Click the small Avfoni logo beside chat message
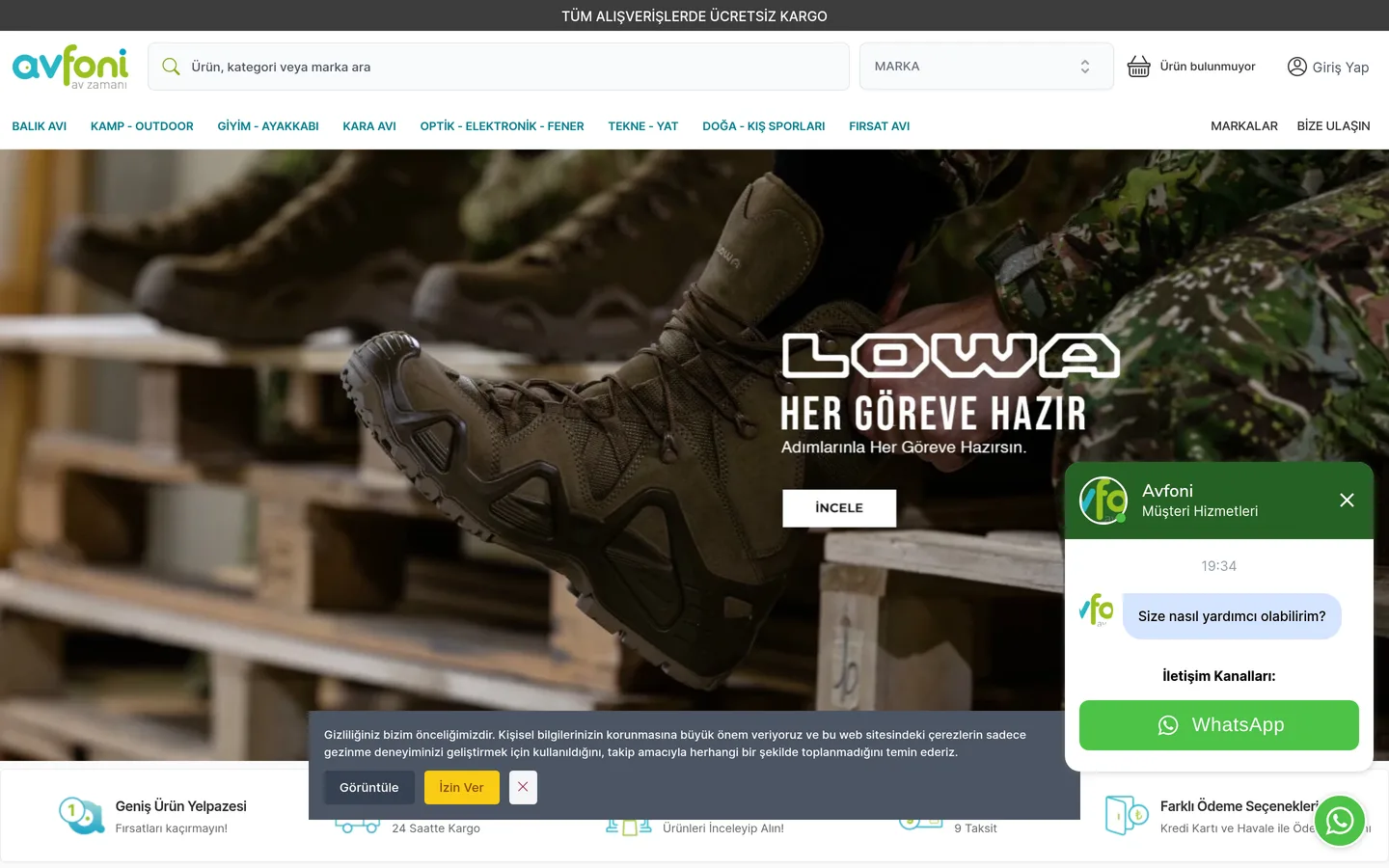The image size is (1389, 868). pos(1097,610)
